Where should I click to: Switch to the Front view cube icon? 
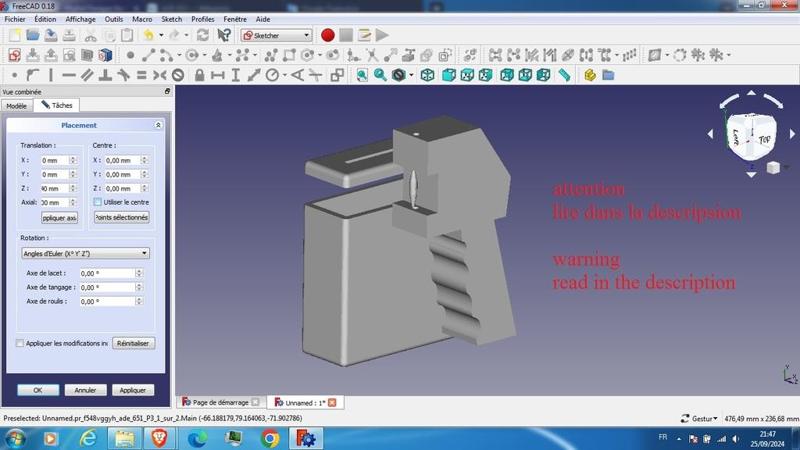[x=448, y=76]
